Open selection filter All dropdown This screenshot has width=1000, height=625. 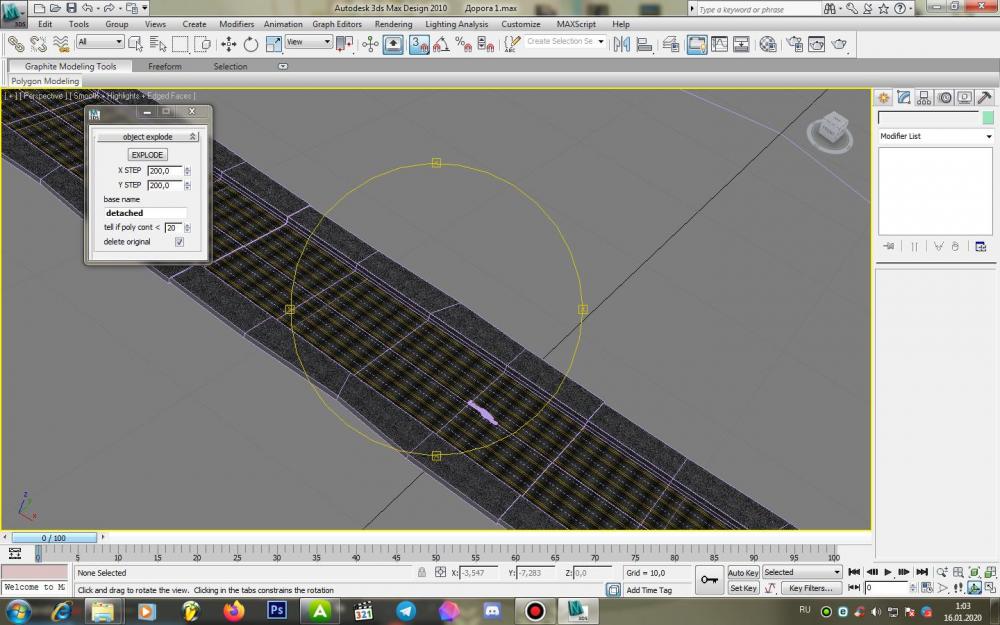coord(99,42)
